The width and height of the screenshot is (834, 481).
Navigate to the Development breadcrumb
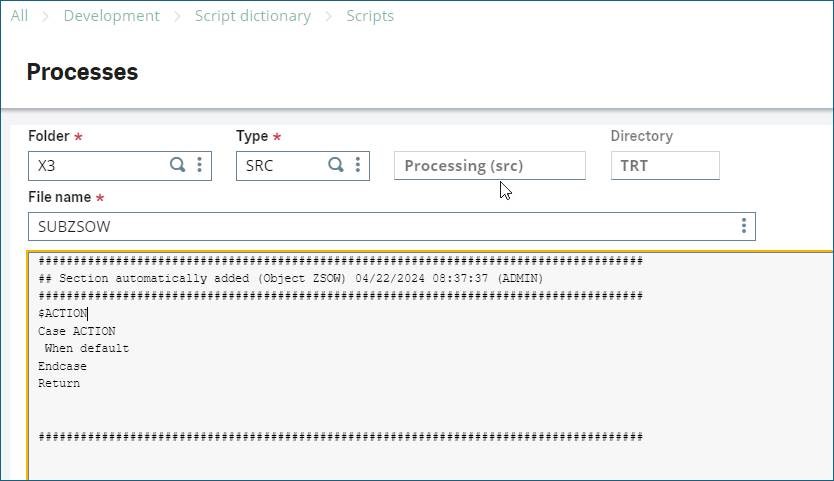tap(111, 16)
